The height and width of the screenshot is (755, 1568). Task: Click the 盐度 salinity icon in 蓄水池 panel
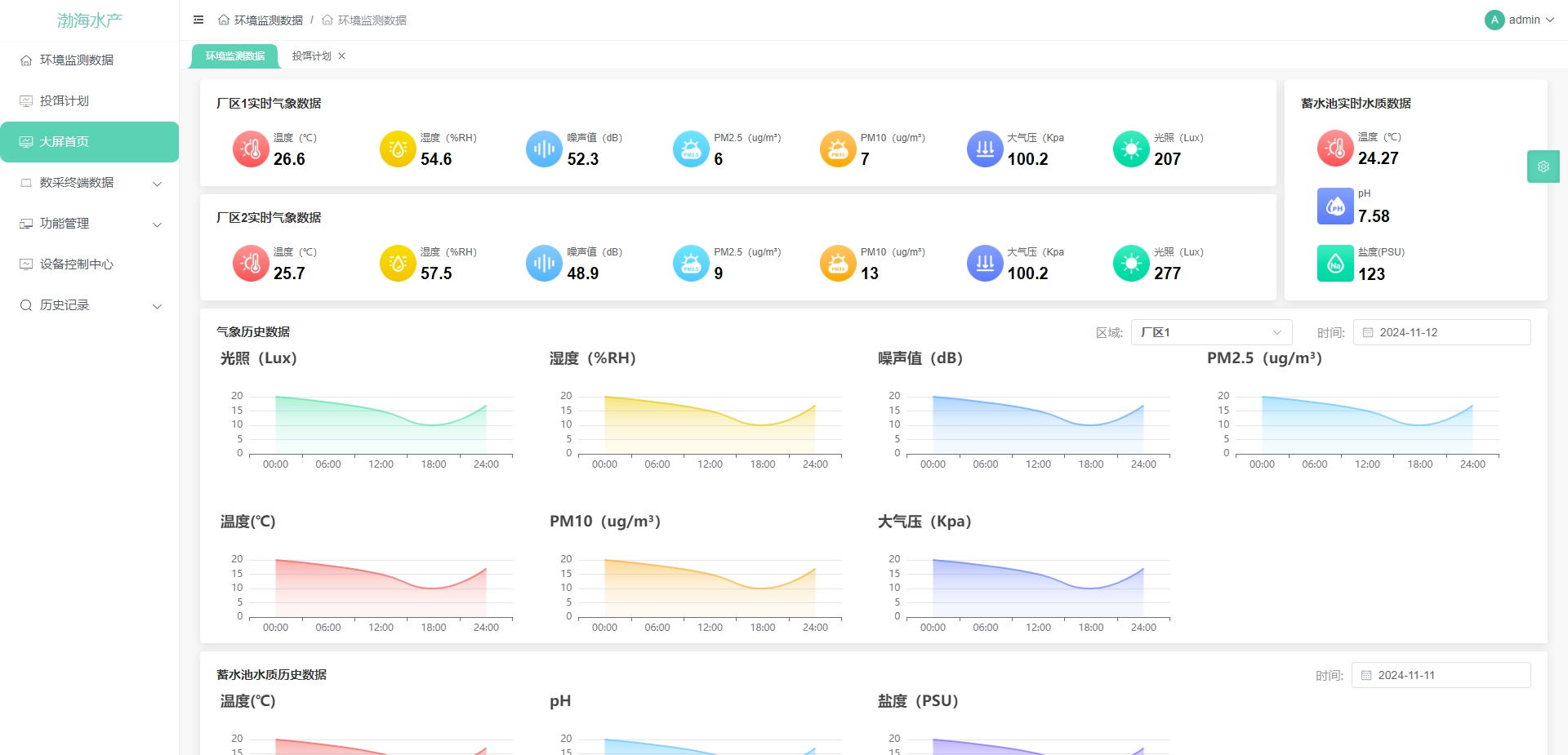[x=1336, y=263]
